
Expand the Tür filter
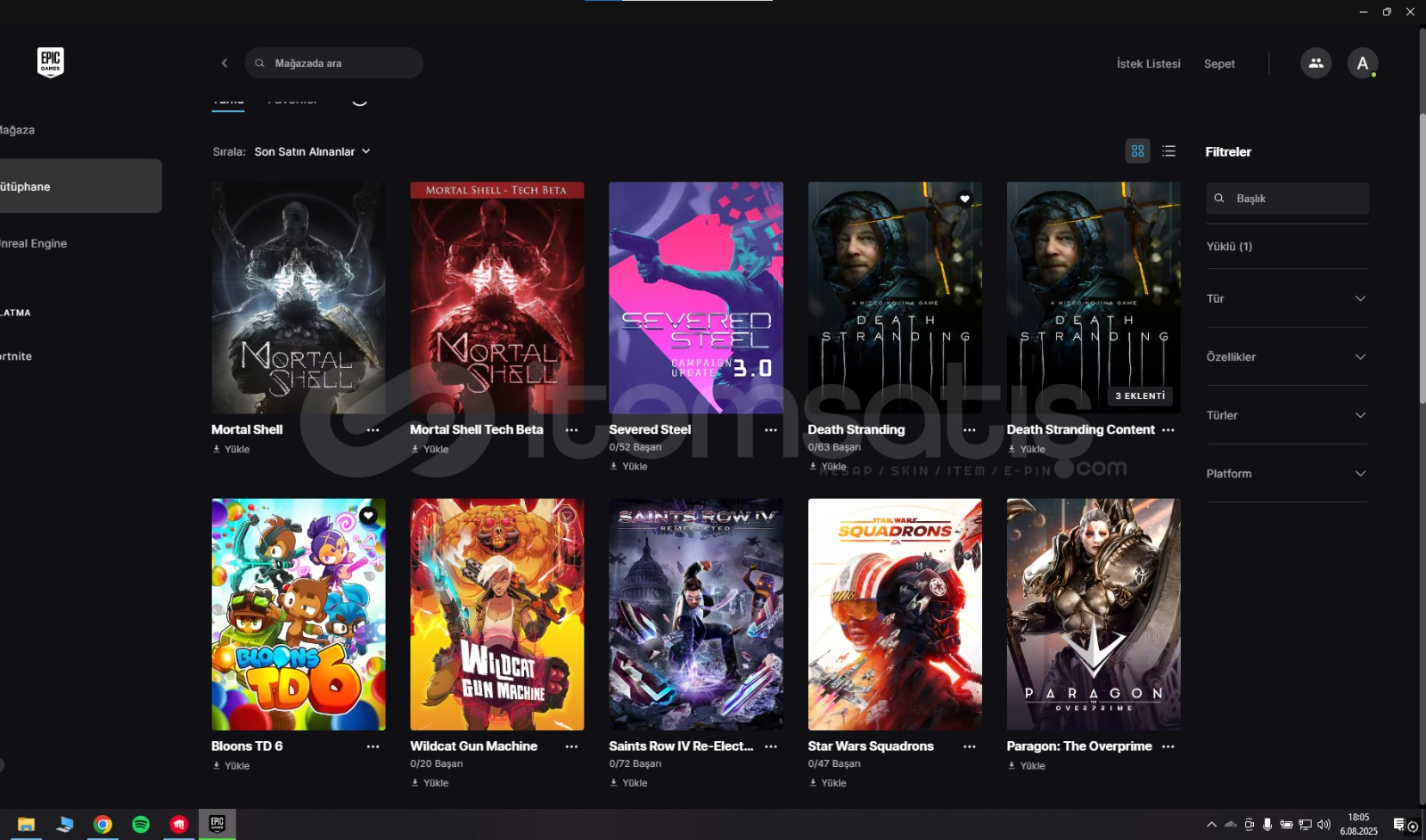point(1287,298)
